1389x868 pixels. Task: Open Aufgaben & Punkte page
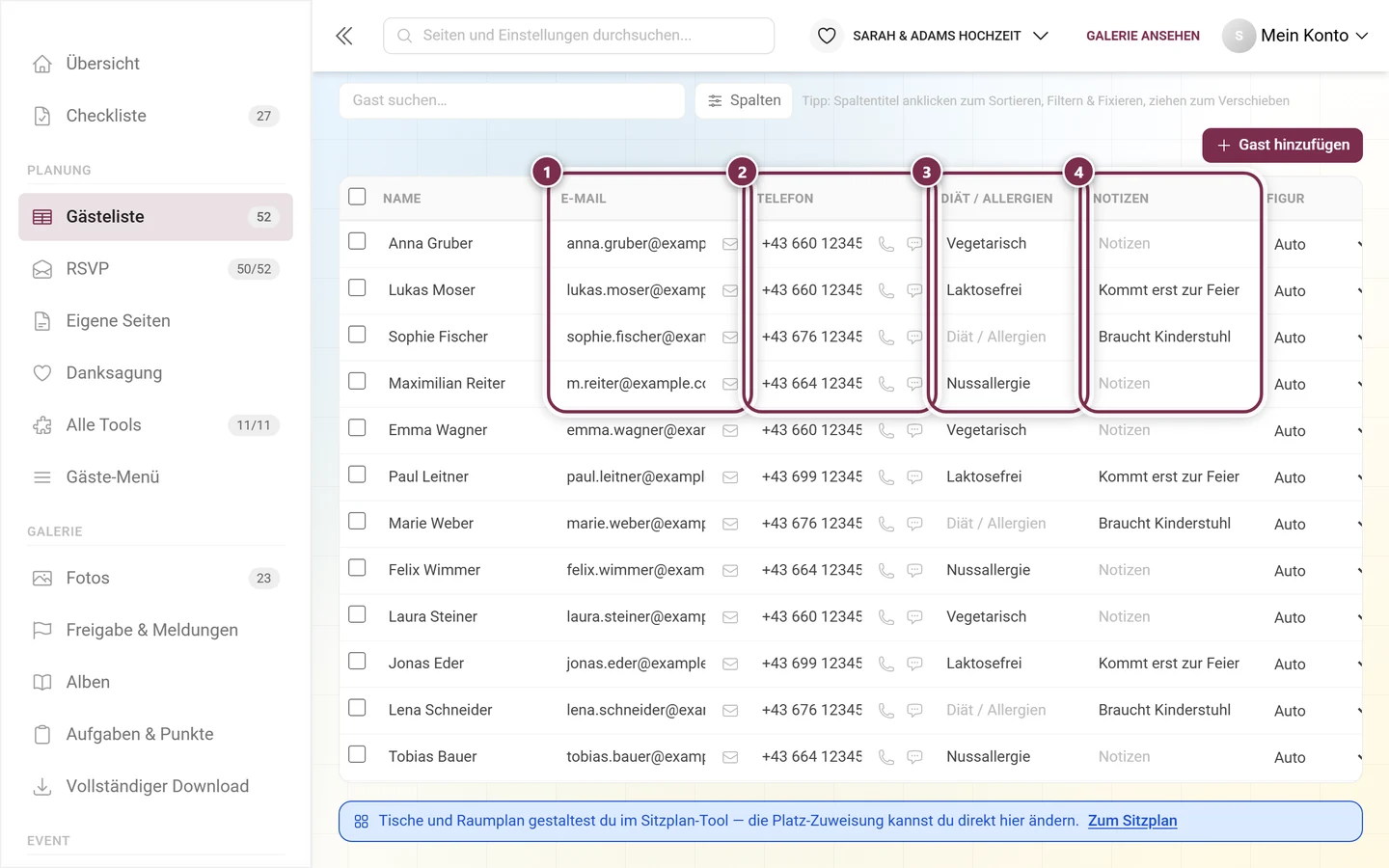[x=155, y=735]
